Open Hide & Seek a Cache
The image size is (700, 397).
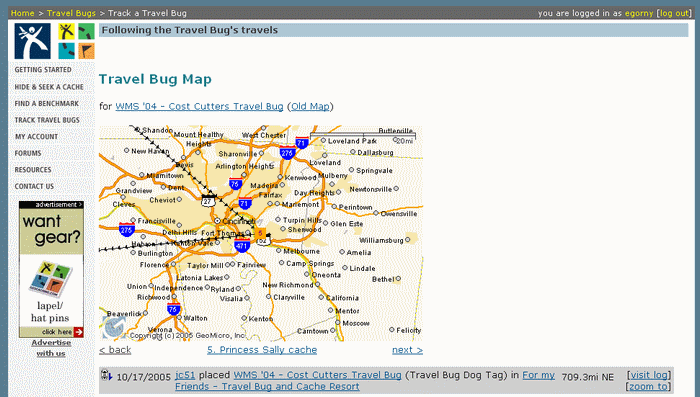[x=49, y=87]
